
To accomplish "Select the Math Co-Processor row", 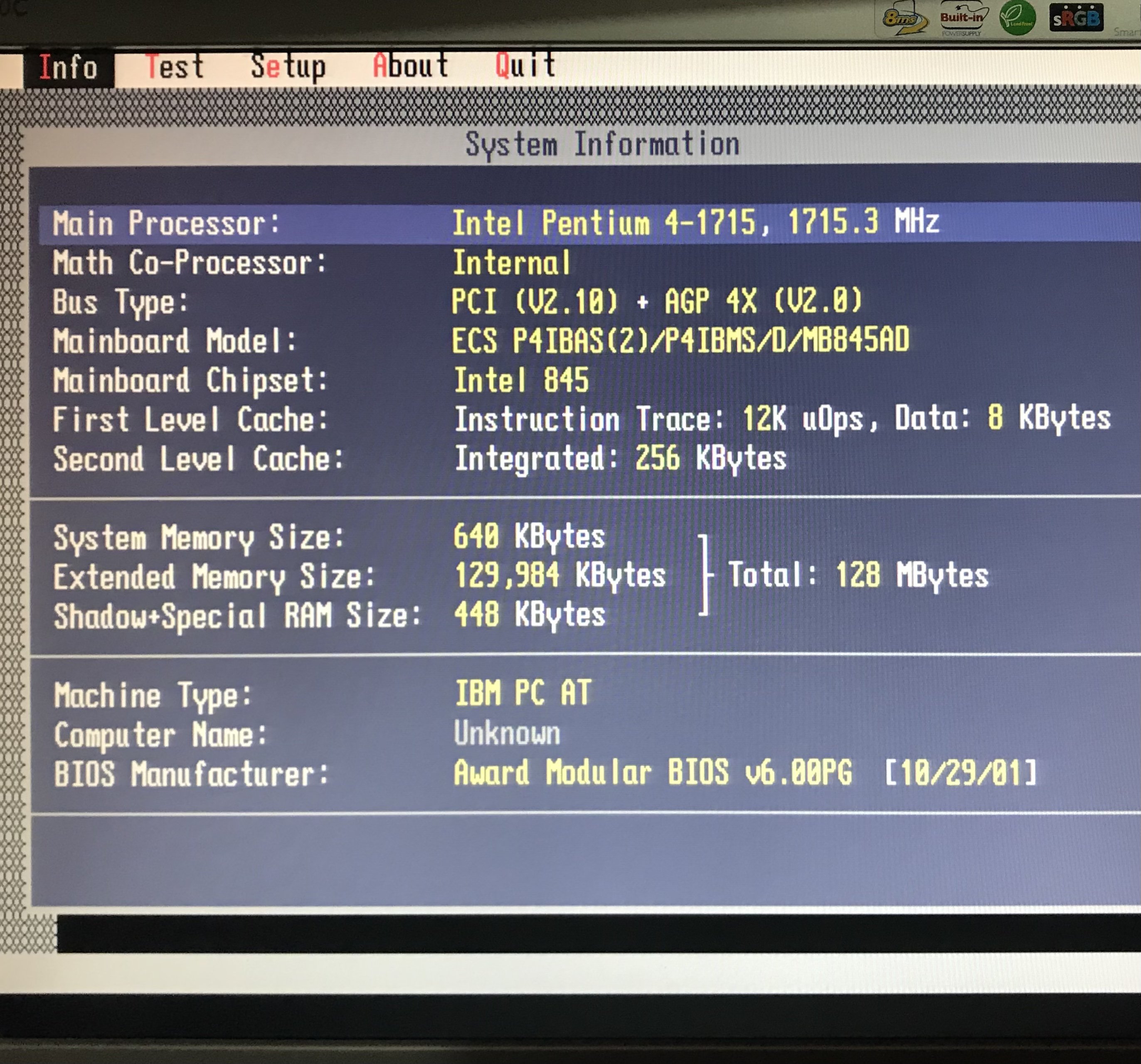I will tap(190, 263).
